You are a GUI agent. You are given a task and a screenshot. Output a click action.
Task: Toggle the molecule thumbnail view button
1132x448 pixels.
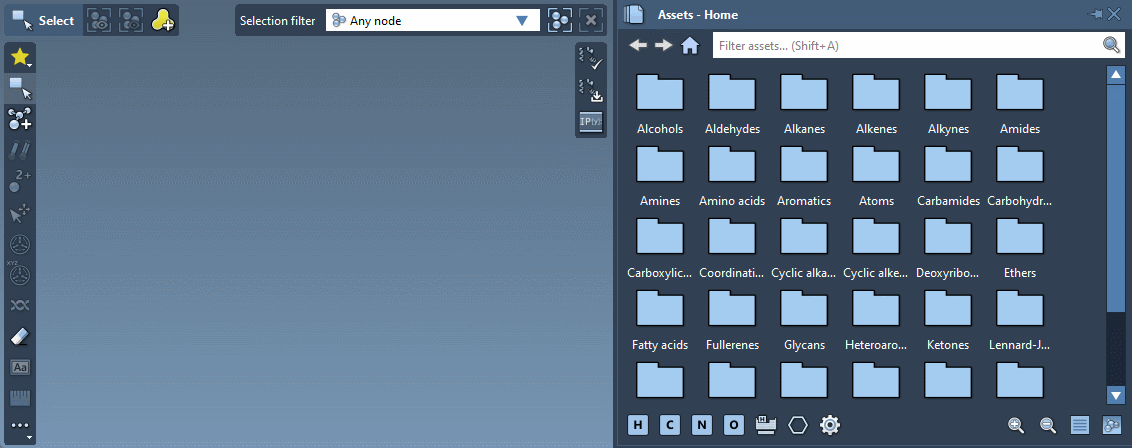point(1111,425)
